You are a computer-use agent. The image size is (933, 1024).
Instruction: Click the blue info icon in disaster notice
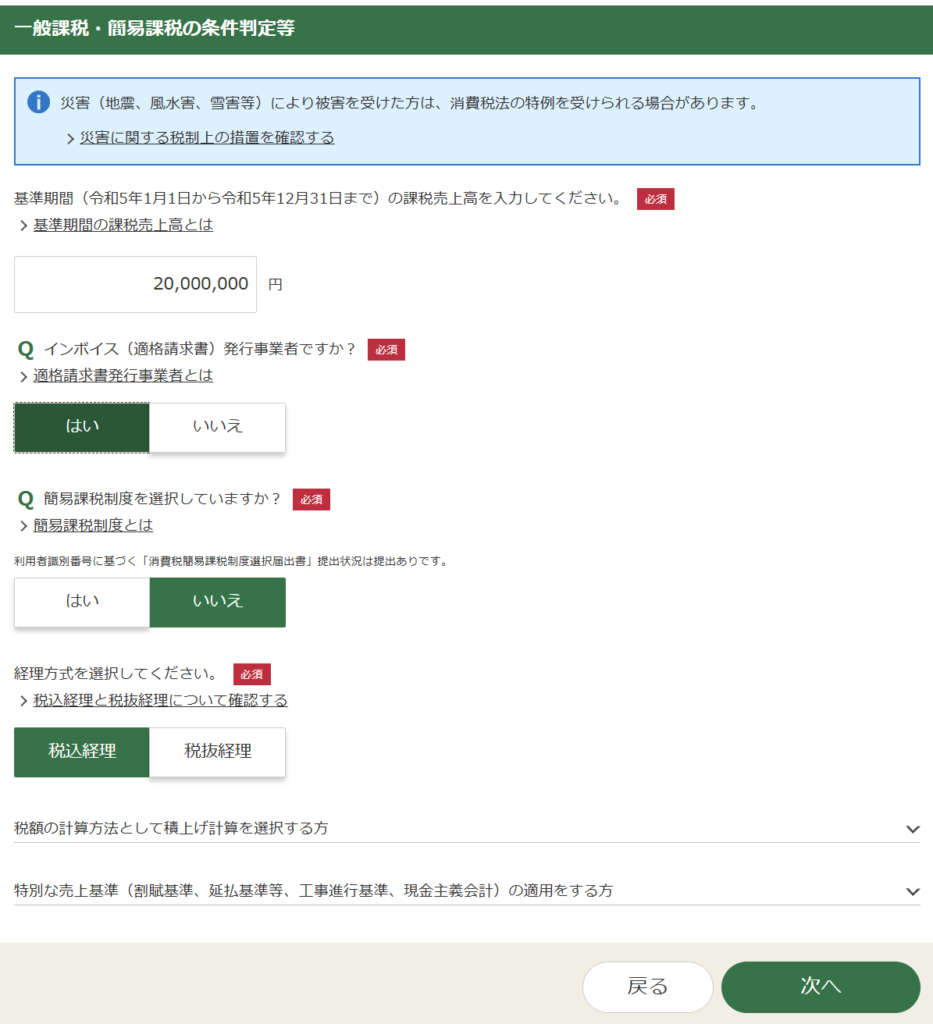pos(38,102)
